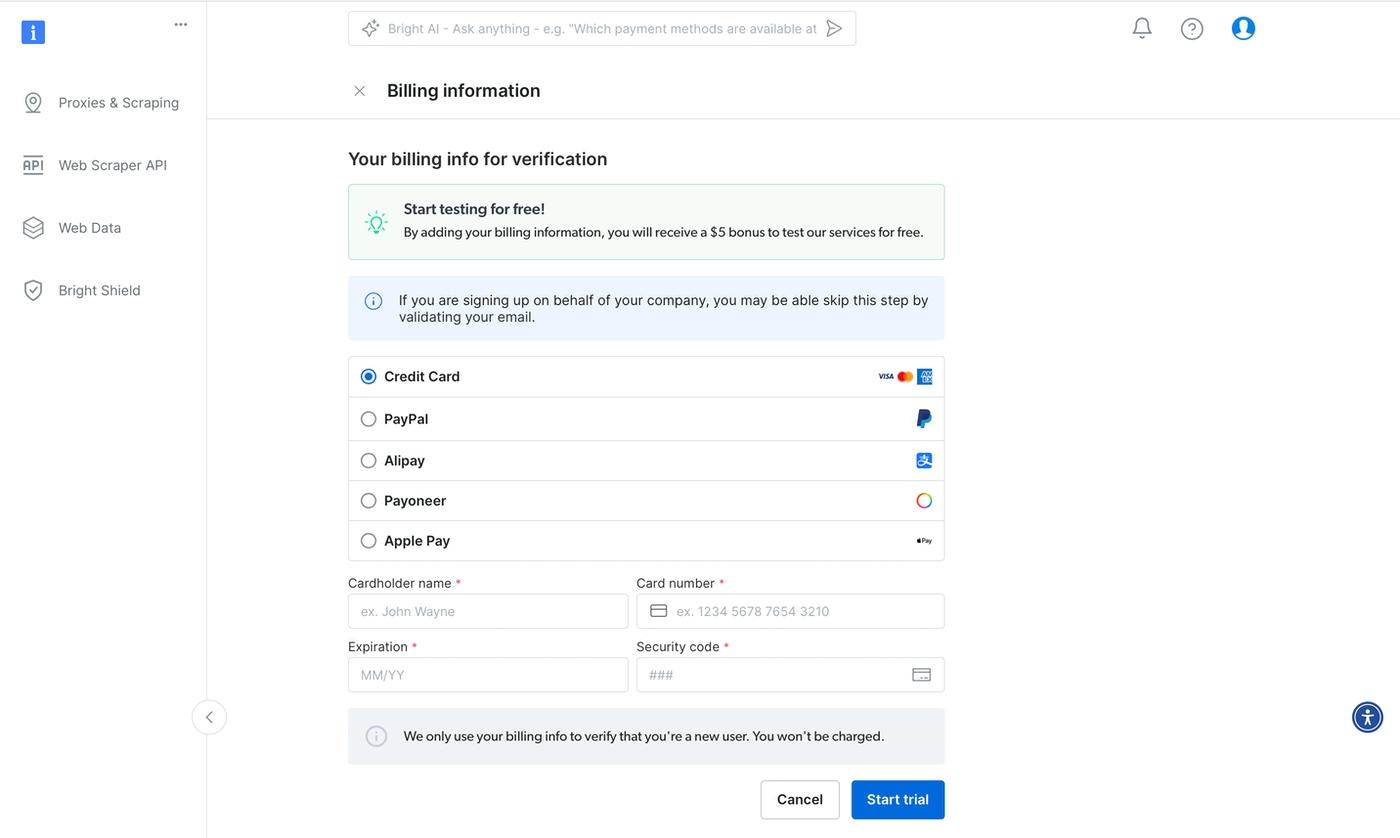Click the Bright AI sparkle icon
This screenshot has height=838, width=1400.
(x=370, y=28)
